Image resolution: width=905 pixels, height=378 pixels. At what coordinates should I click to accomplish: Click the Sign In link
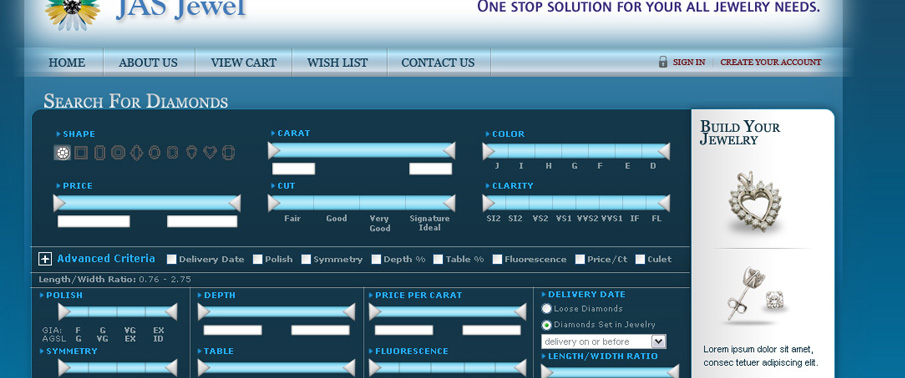click(689, 62)
